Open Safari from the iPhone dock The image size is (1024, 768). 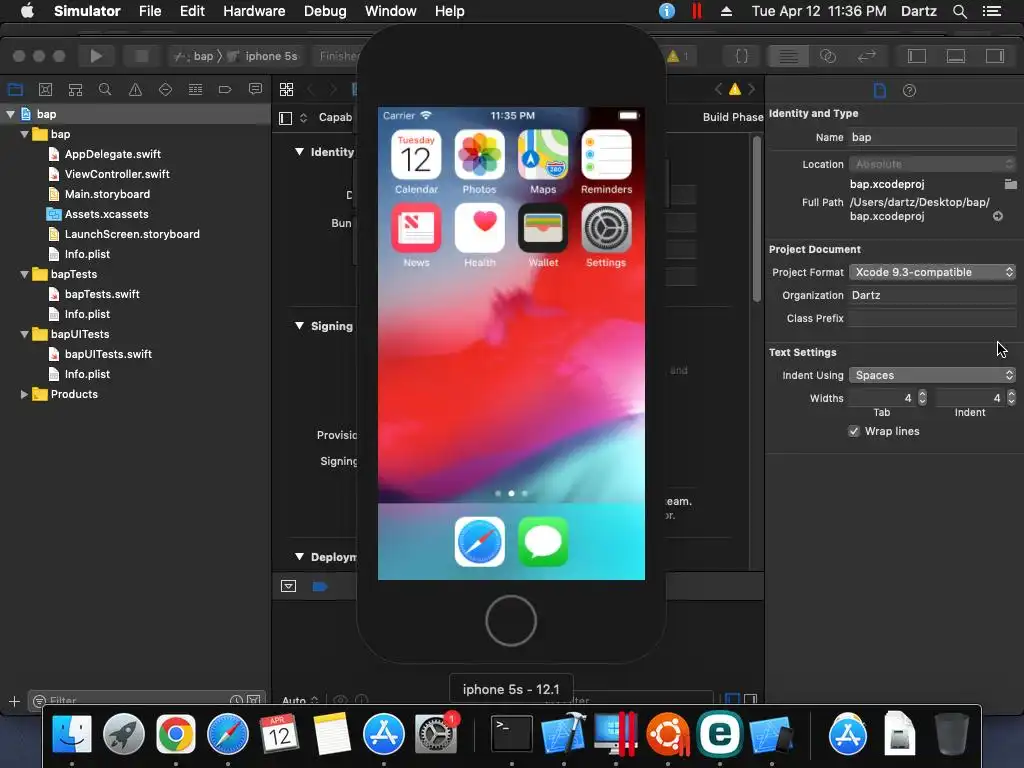click(x=479, y=541)
